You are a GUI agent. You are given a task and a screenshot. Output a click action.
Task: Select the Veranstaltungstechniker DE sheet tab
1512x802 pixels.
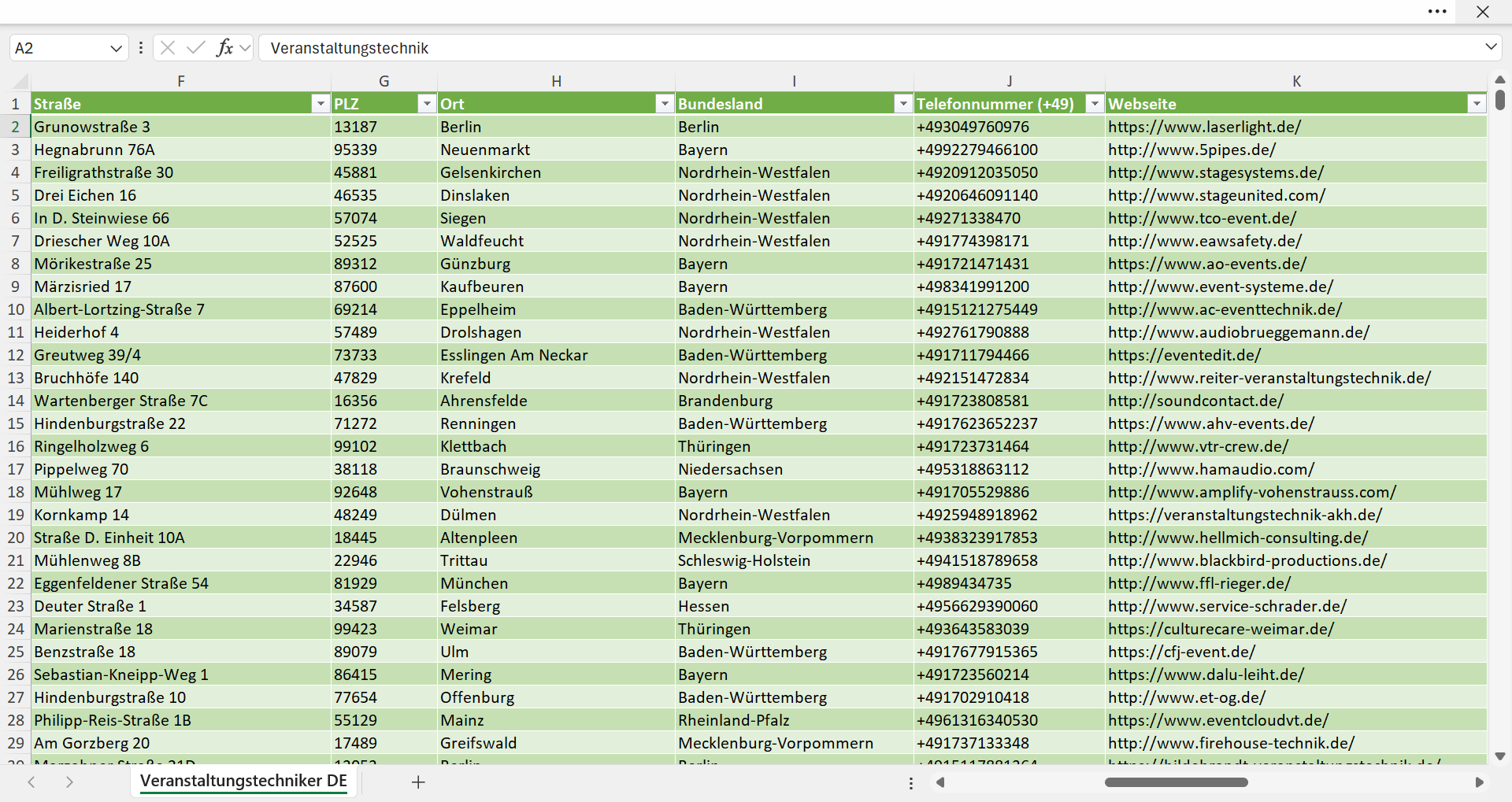coord(243,781)
